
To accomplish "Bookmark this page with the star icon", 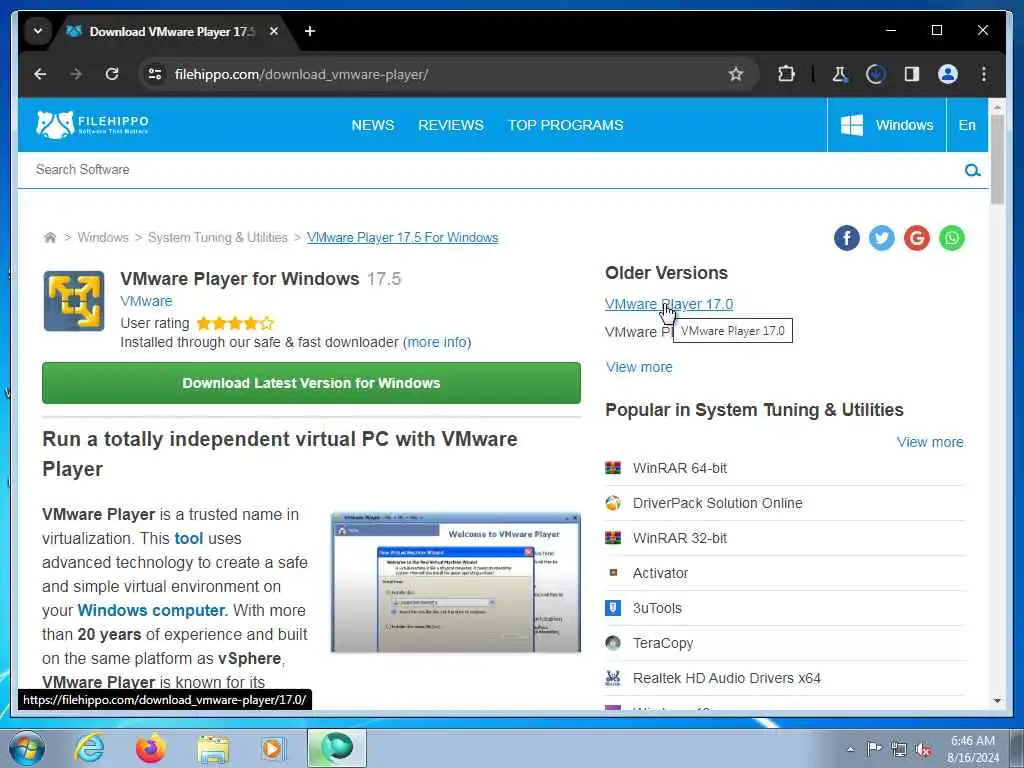I will tap(736, 74).
